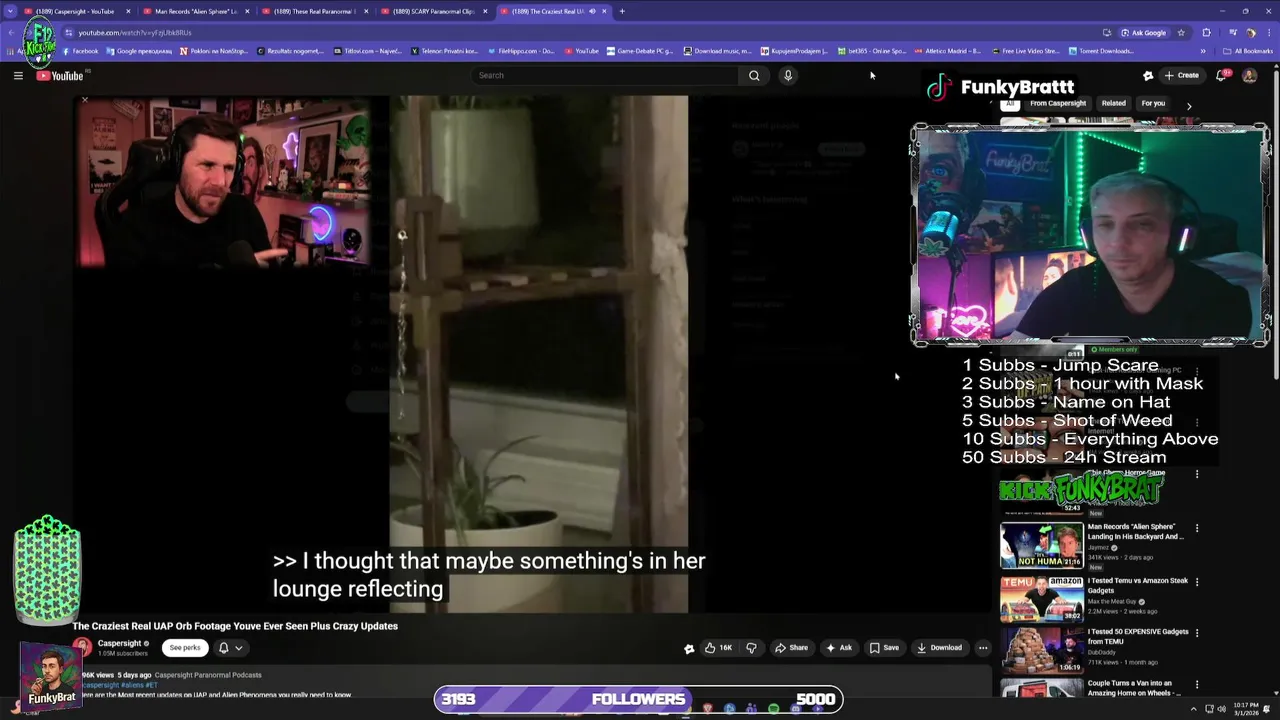Open options for 50 EXPENSIVE Gadgets video

(1197, 633)
